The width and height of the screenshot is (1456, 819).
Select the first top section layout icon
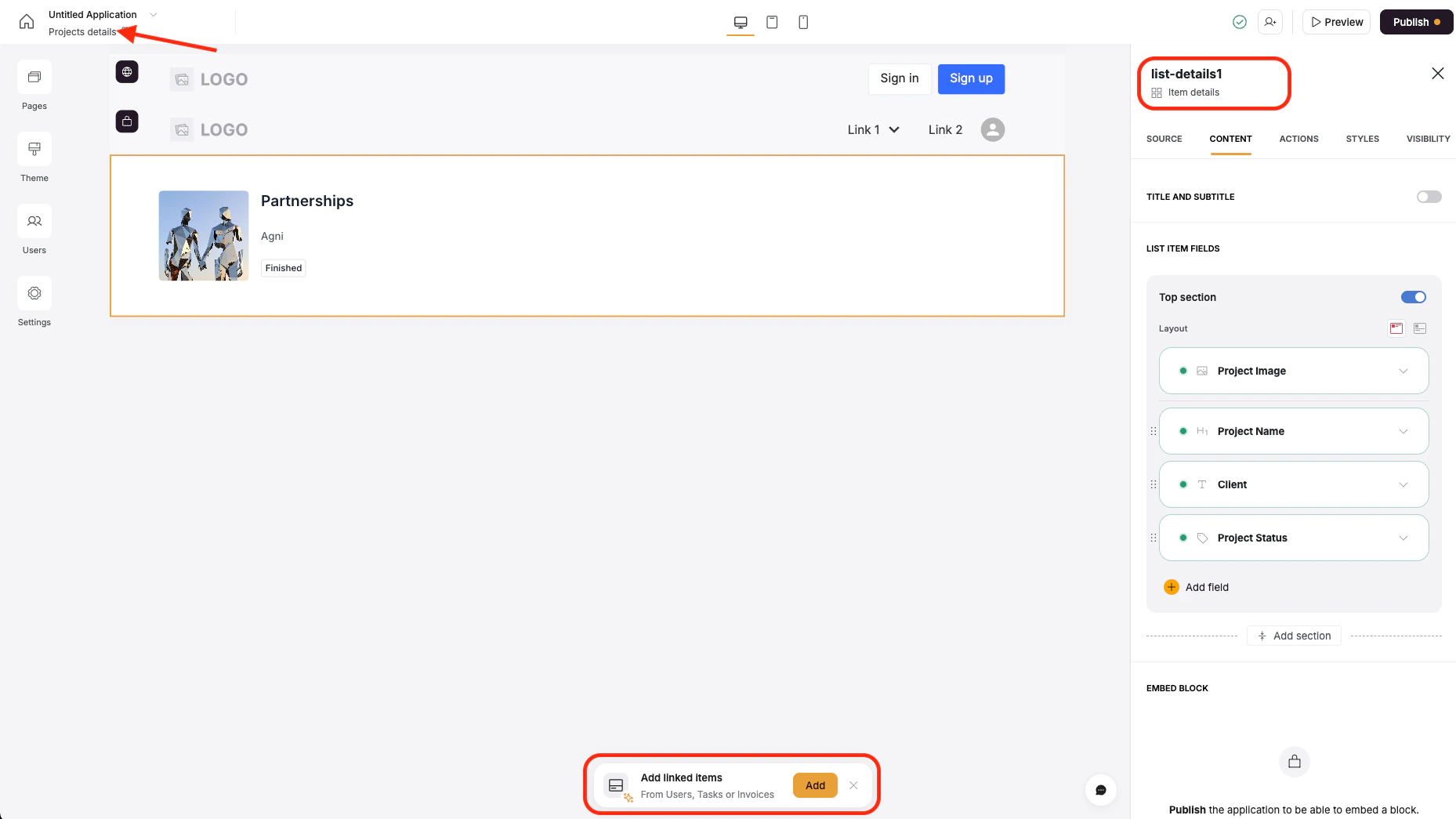coord(1396,328)
